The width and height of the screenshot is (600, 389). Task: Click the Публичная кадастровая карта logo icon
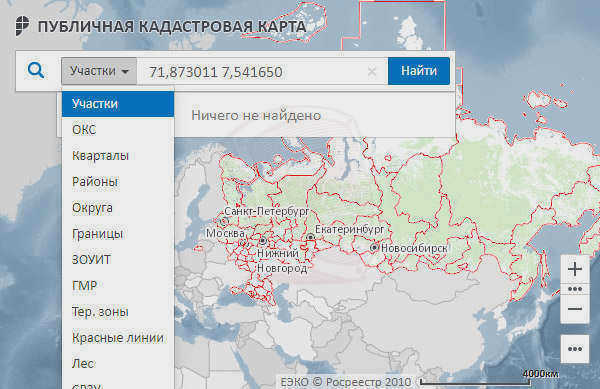click(x=22, y=26)
